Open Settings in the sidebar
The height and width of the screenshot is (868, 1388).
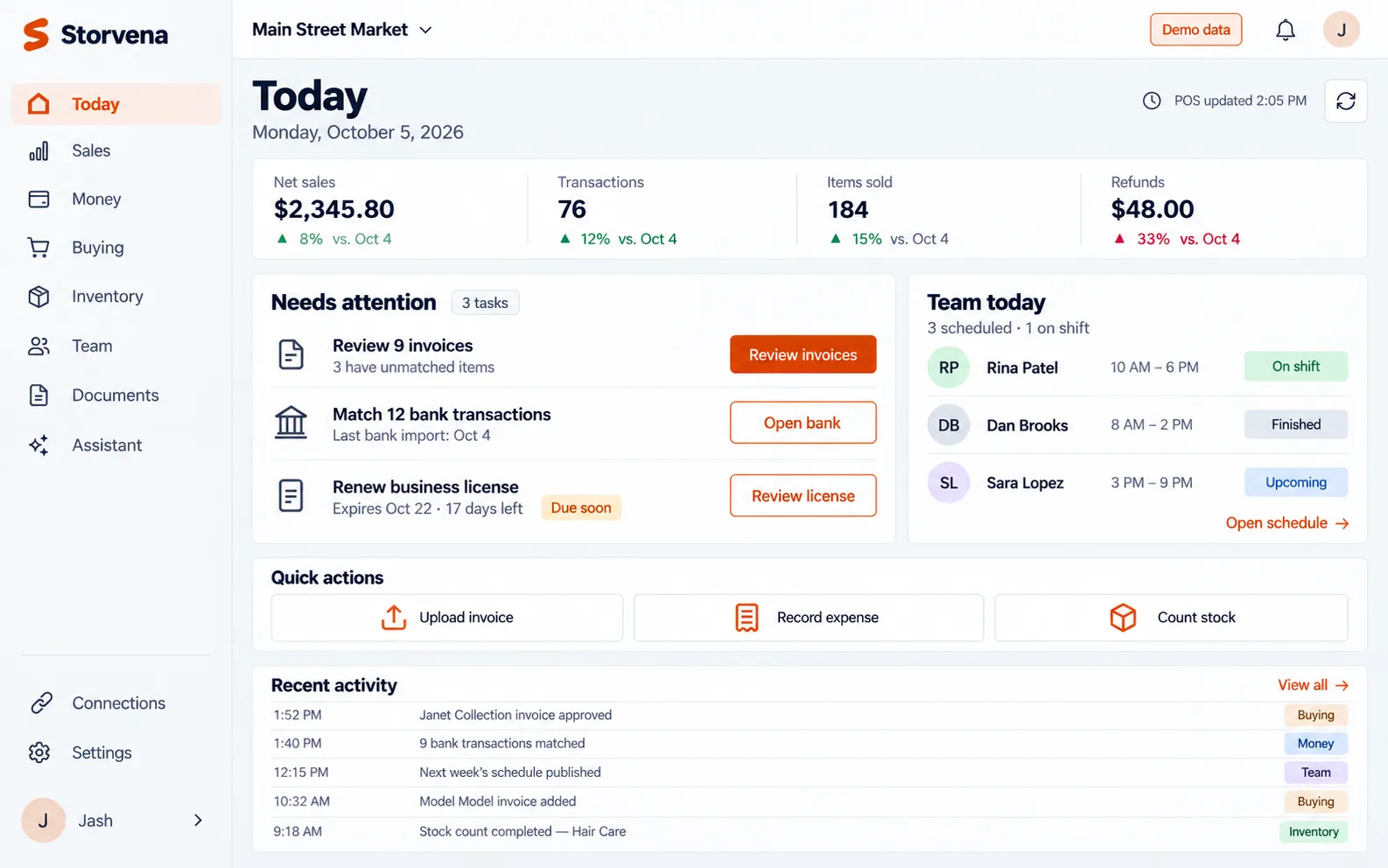coord(116,752)
